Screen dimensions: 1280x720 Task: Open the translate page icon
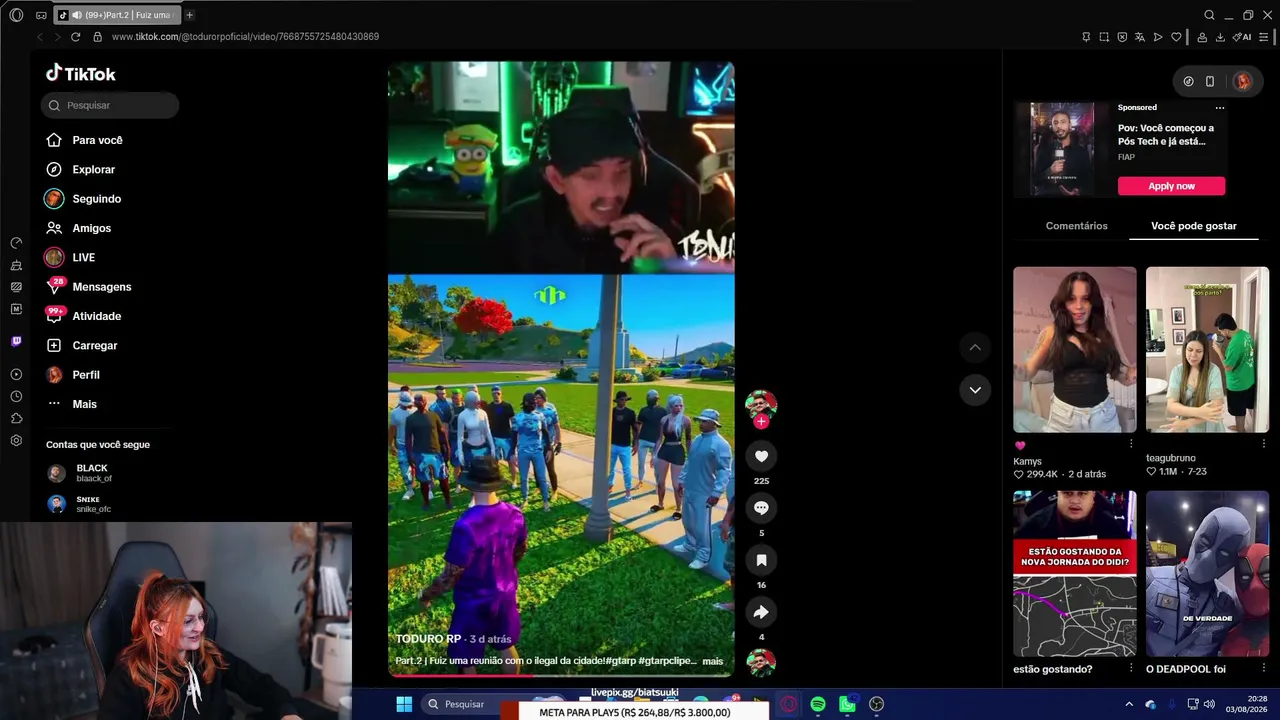coord(1140,37)
